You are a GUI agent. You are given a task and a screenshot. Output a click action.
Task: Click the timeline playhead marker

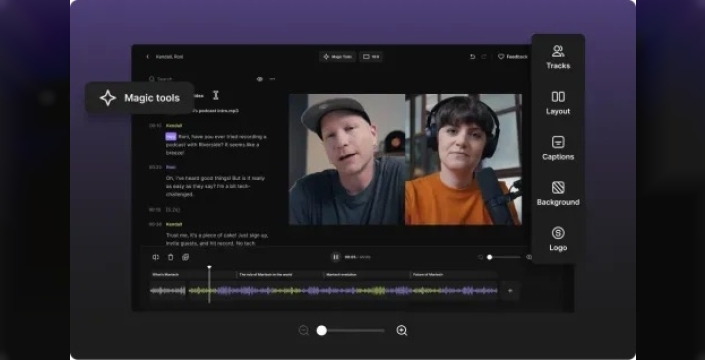[x=209, y=267]
